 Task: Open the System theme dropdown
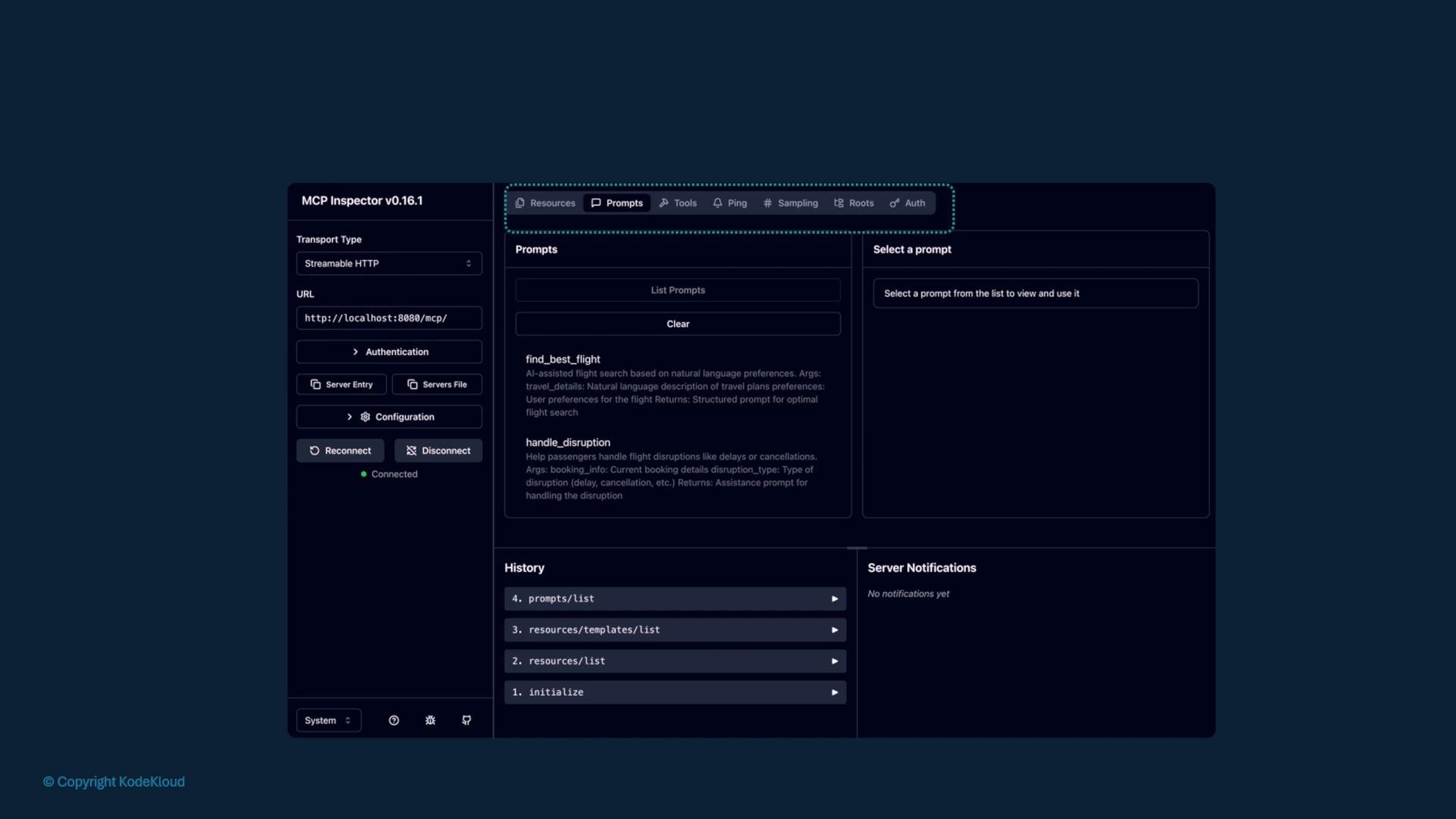(328, 720)
